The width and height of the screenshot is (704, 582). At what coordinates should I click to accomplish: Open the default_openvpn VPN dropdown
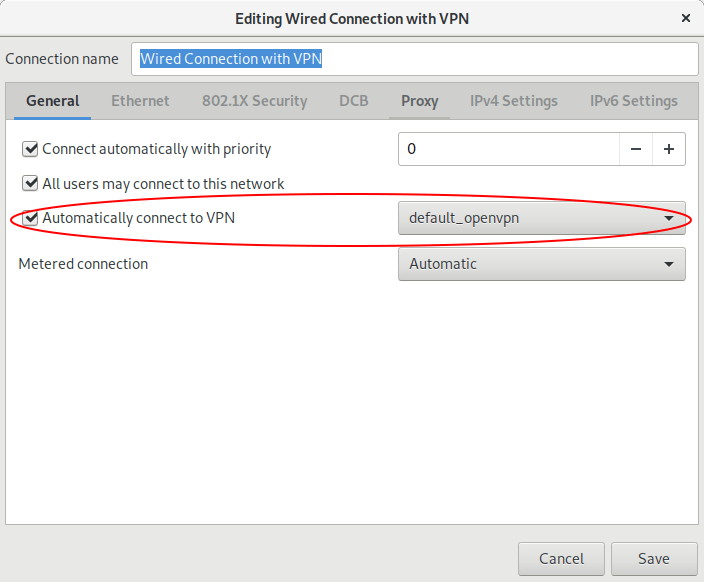(x=541, y=218)
